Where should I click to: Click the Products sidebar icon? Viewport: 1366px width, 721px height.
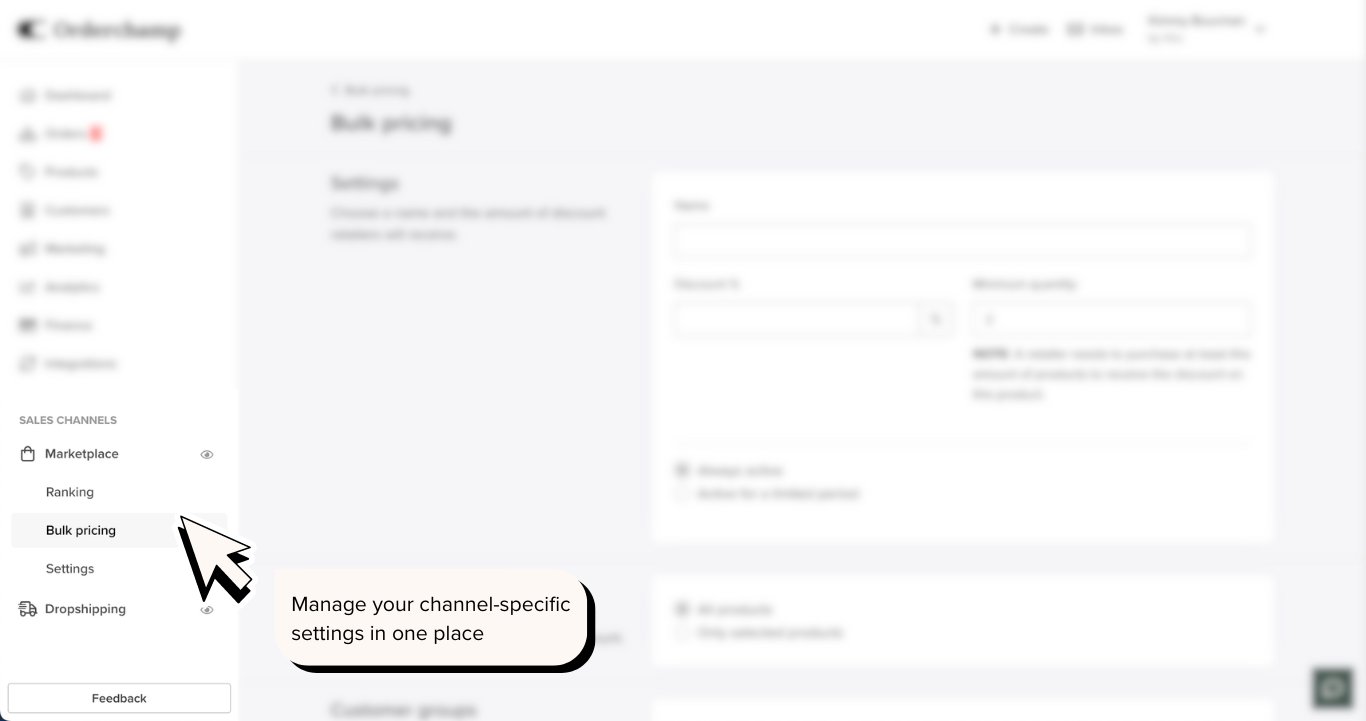[x=27, y=172]
